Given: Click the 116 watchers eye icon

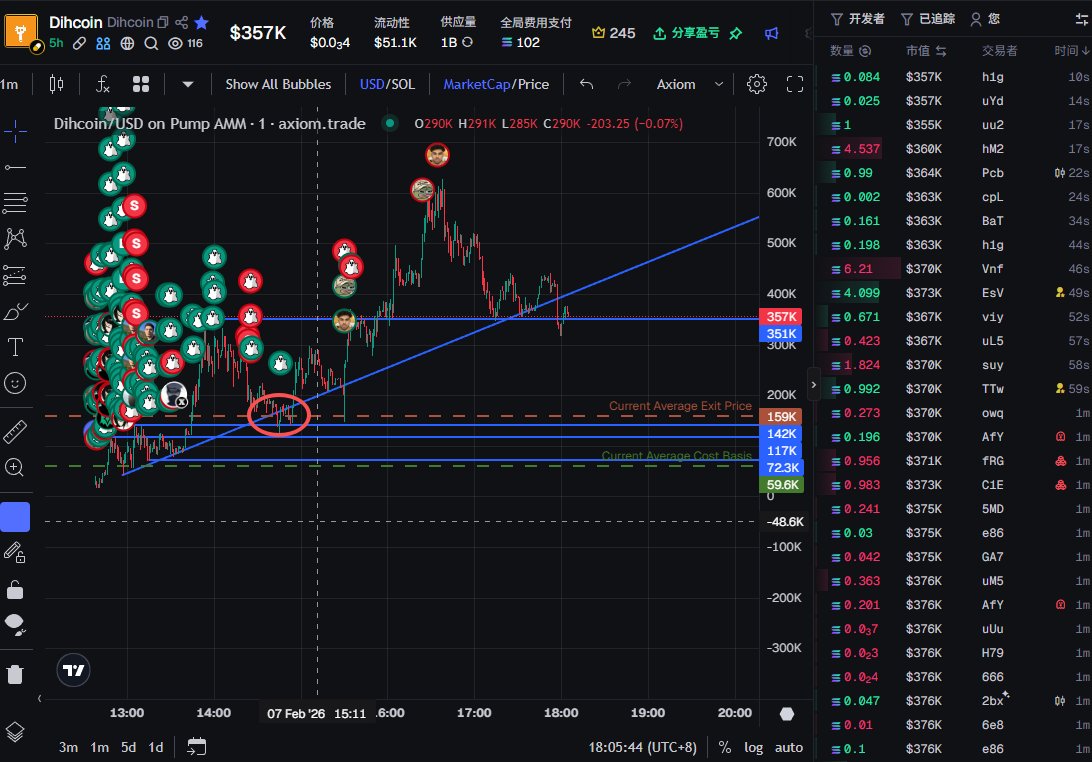Looking at the screenshot, I should [x=185, y=43].
